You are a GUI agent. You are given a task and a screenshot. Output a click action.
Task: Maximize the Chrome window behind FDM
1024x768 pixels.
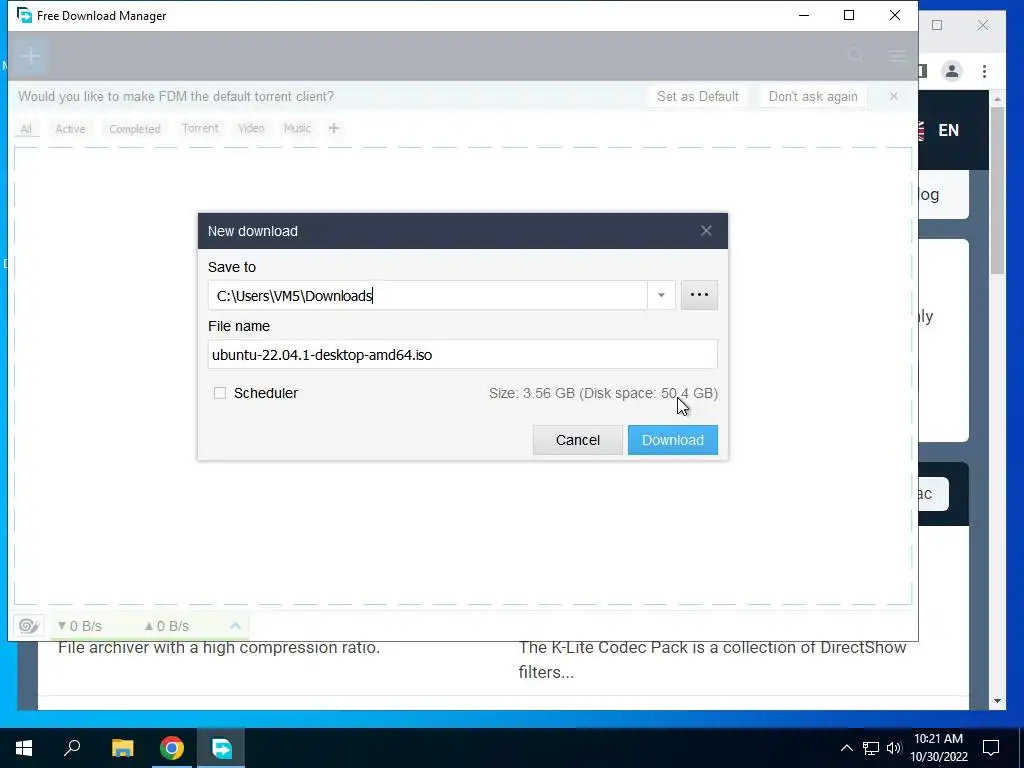(937, 25)
